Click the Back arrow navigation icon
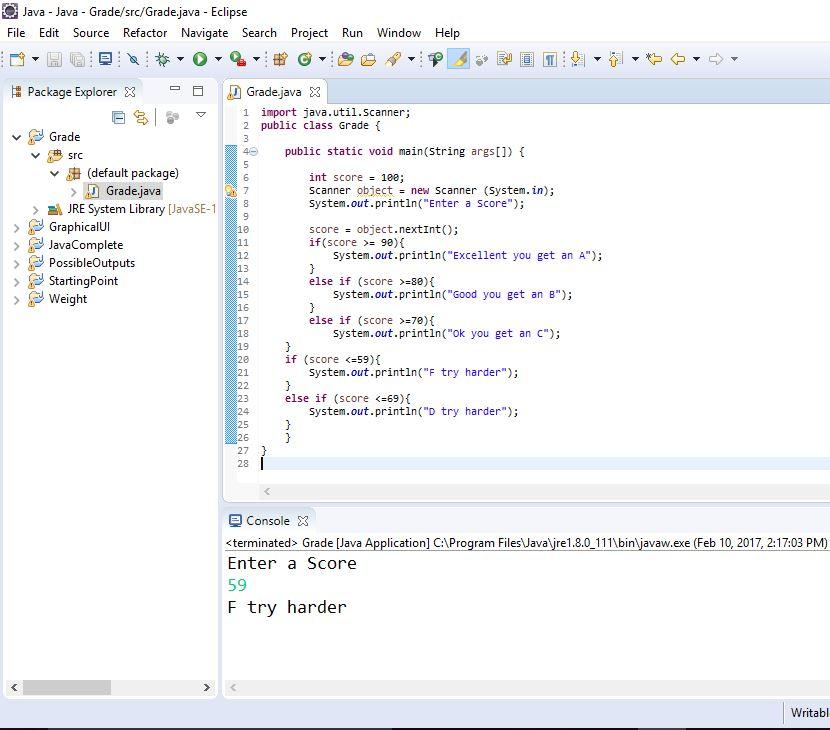 point(678,59)
